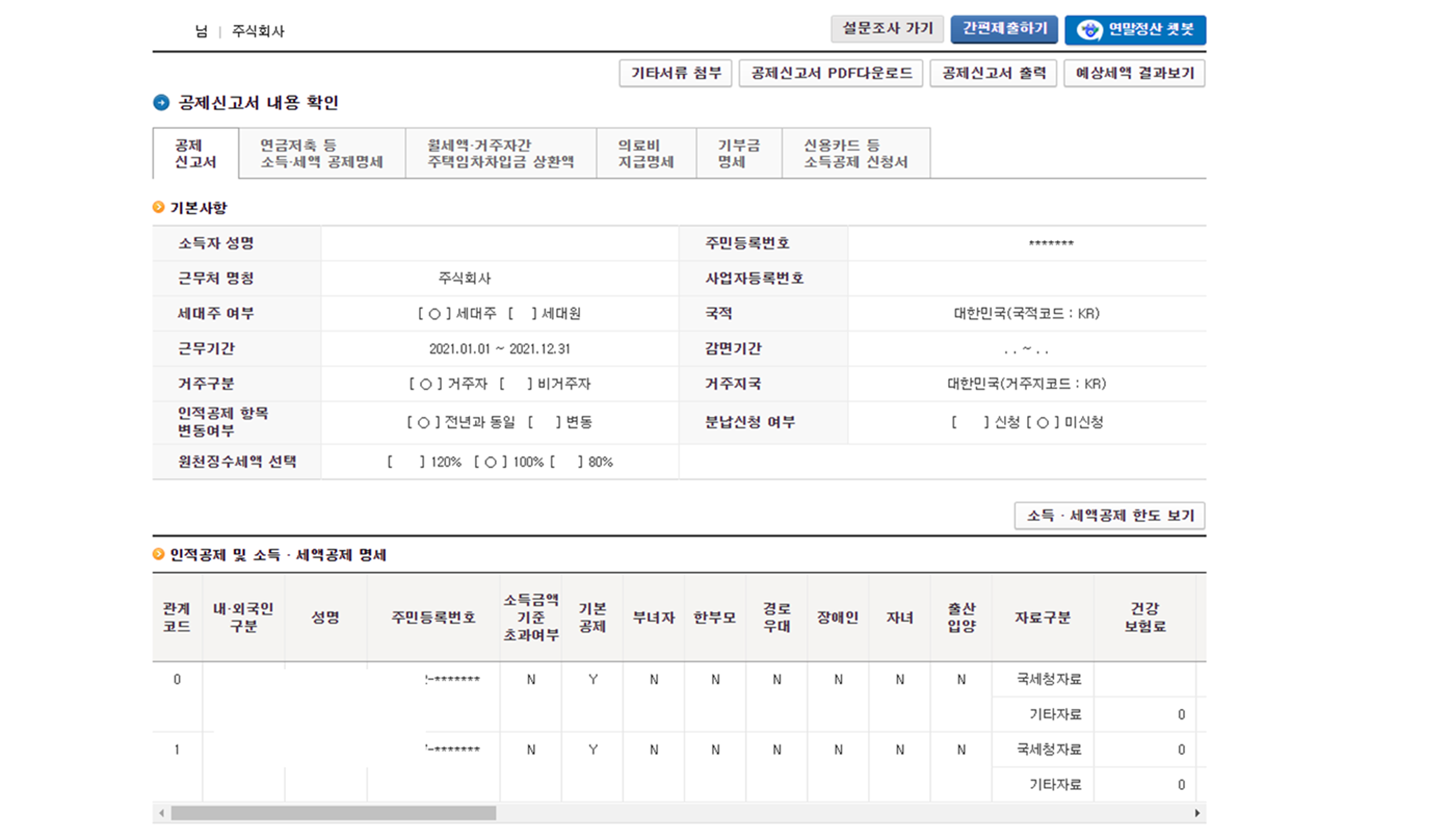Click the horizontal scrollbar thumb
Viewport: 1448px width, 840px height.
pos(333,813)
